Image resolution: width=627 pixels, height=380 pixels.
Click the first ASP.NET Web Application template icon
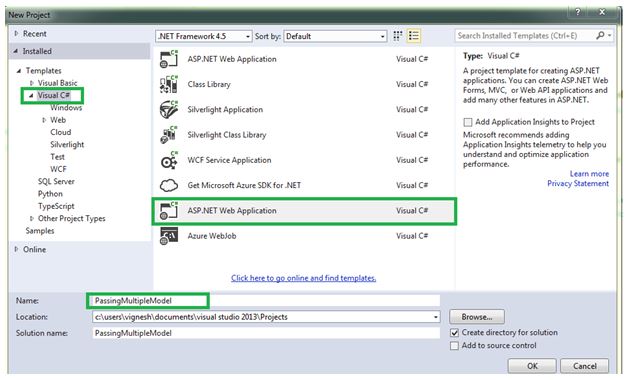[169, 59]
